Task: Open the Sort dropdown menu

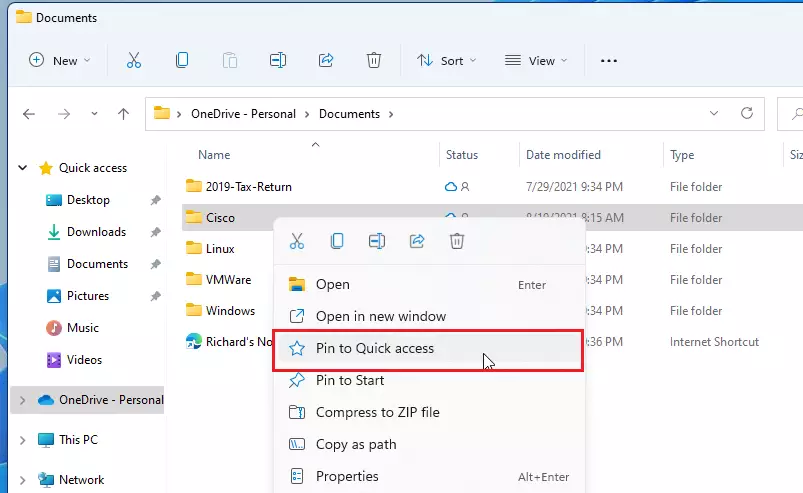Action: 447,60
